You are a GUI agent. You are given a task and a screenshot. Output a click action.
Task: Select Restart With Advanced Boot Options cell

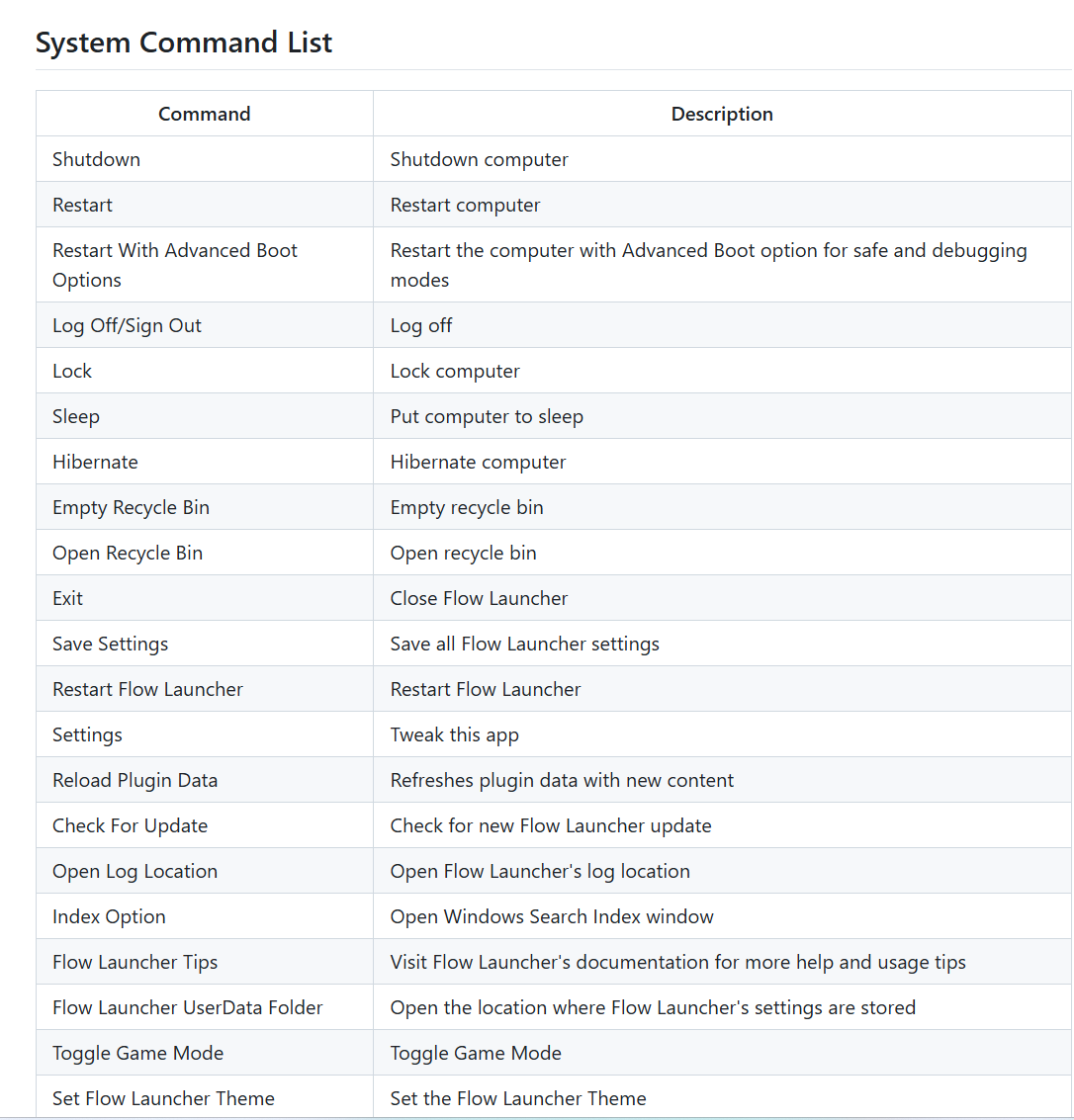[205, 265]
